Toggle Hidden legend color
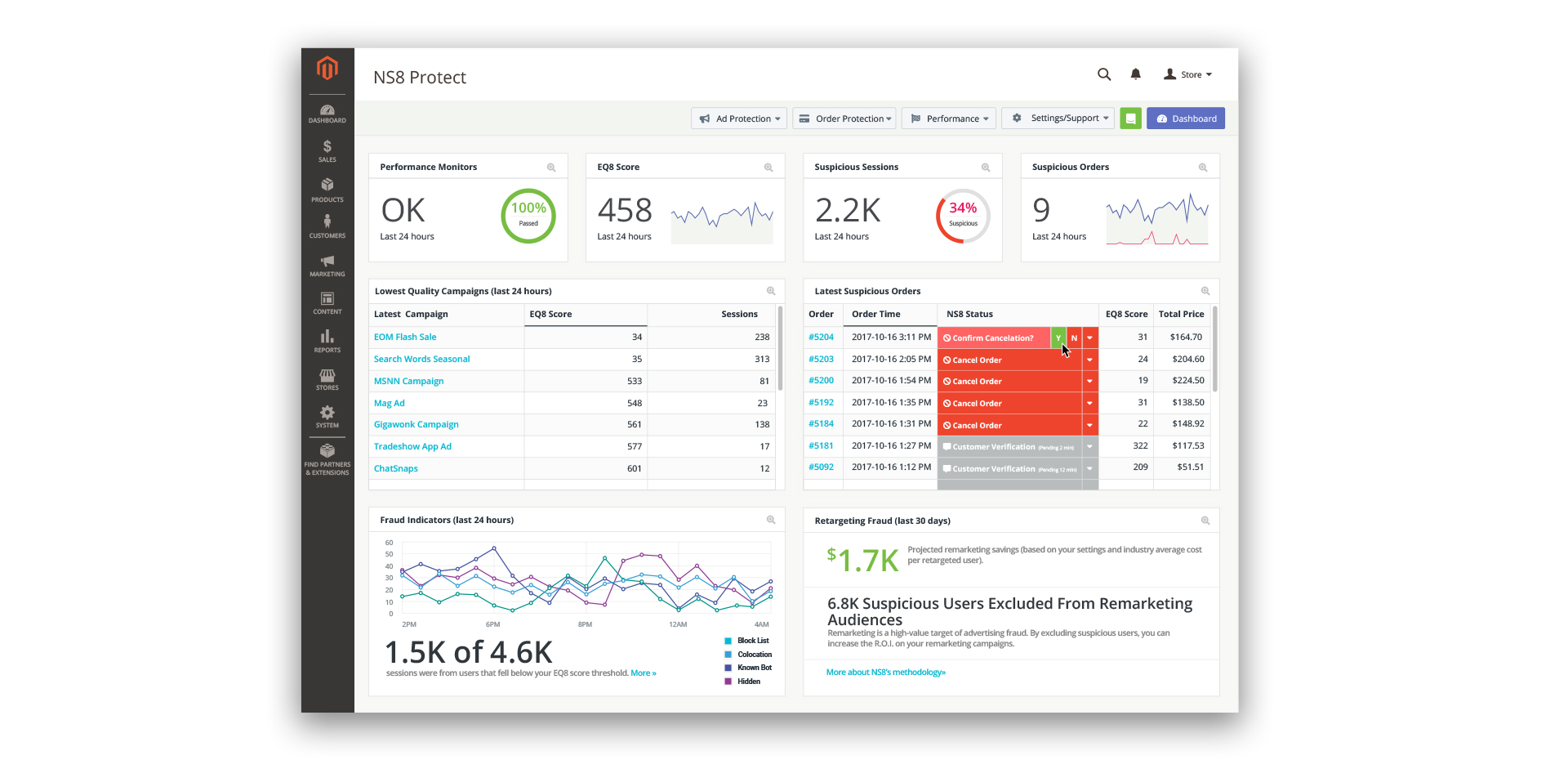The width and height of the screenshot is (1568, 760). (728, 682)
